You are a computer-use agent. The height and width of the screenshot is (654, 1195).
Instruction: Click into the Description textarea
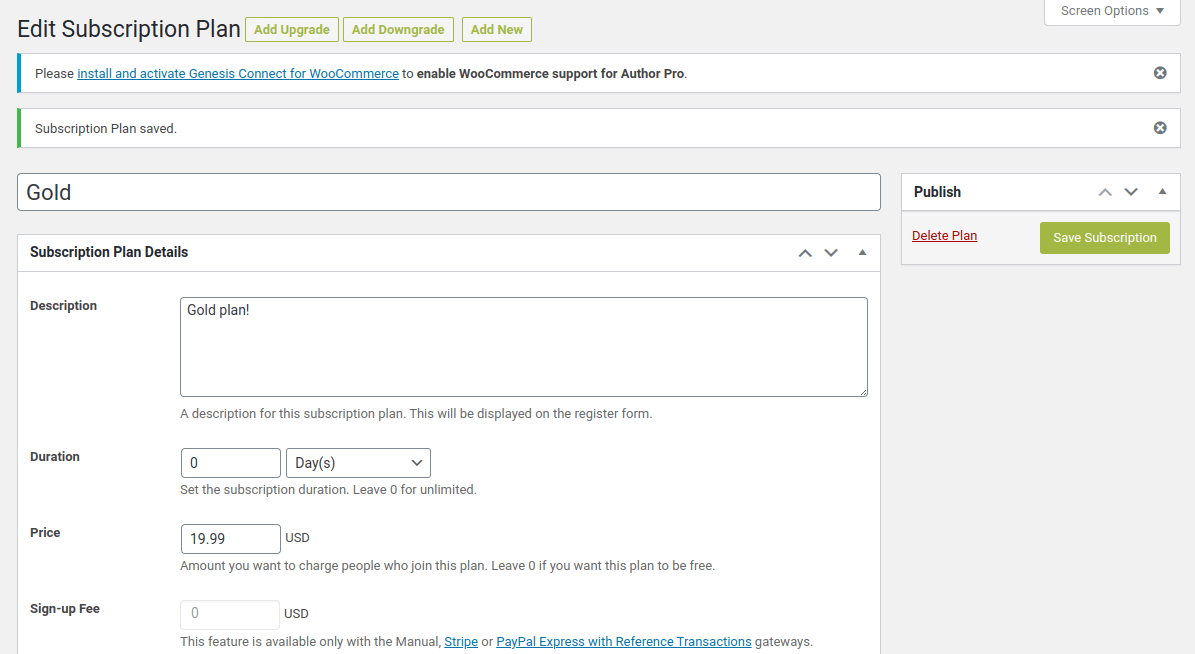[x=524, y=347]
